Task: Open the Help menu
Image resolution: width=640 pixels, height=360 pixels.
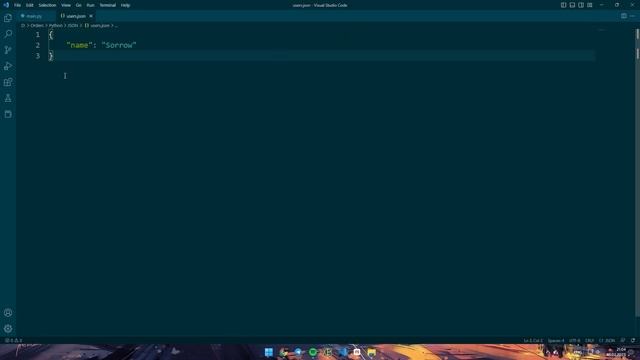Action: [125, 5]
